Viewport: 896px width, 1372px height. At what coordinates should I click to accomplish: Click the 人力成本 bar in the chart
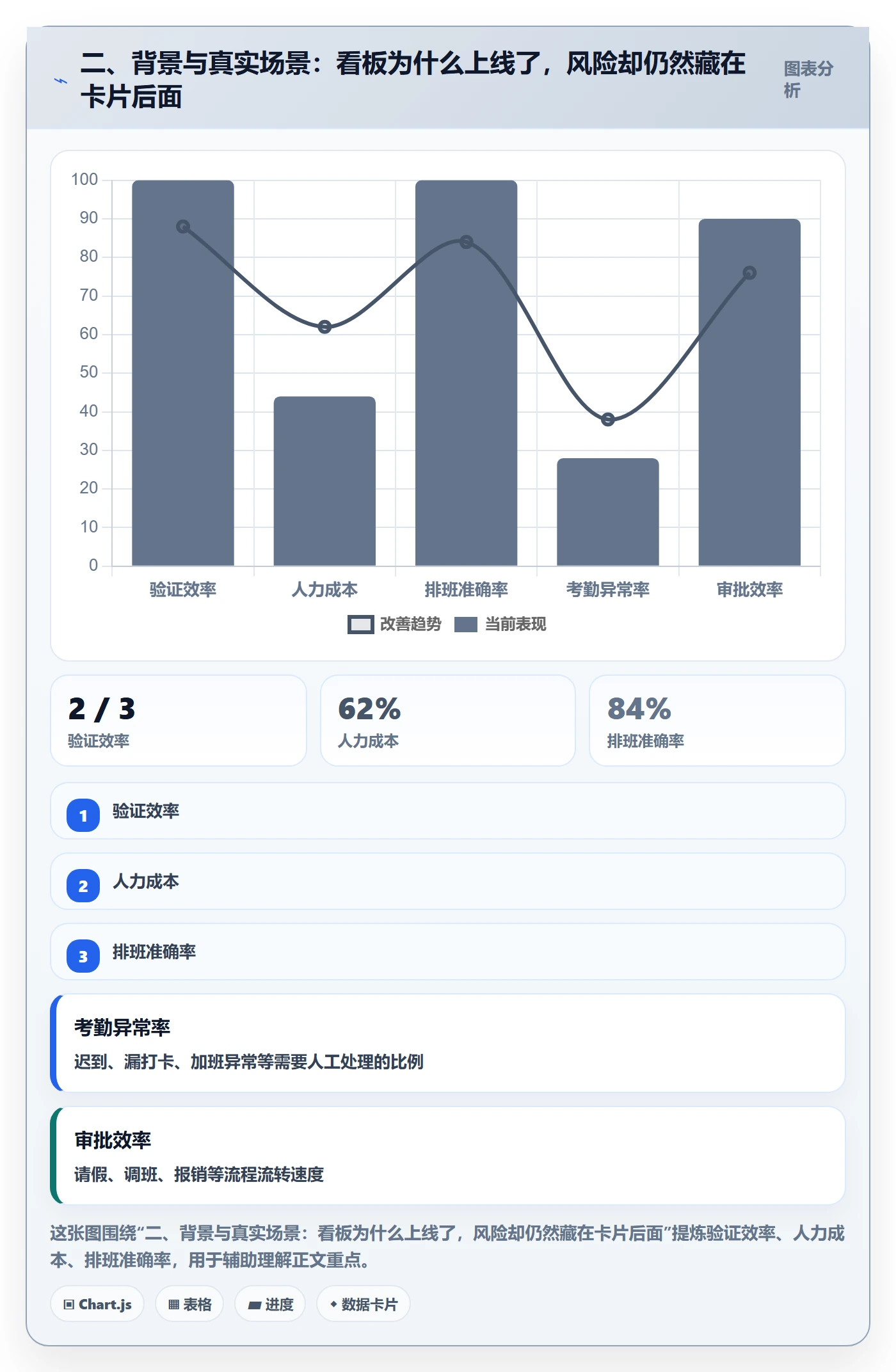(324, 481)
